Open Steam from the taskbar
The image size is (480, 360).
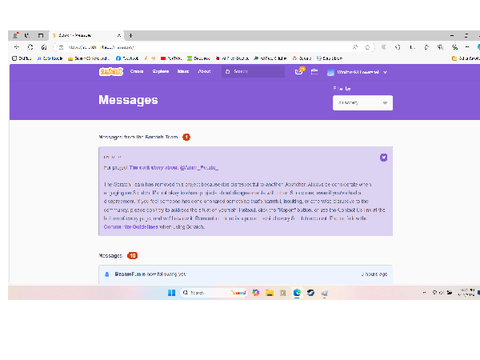(x=311, y=293)
